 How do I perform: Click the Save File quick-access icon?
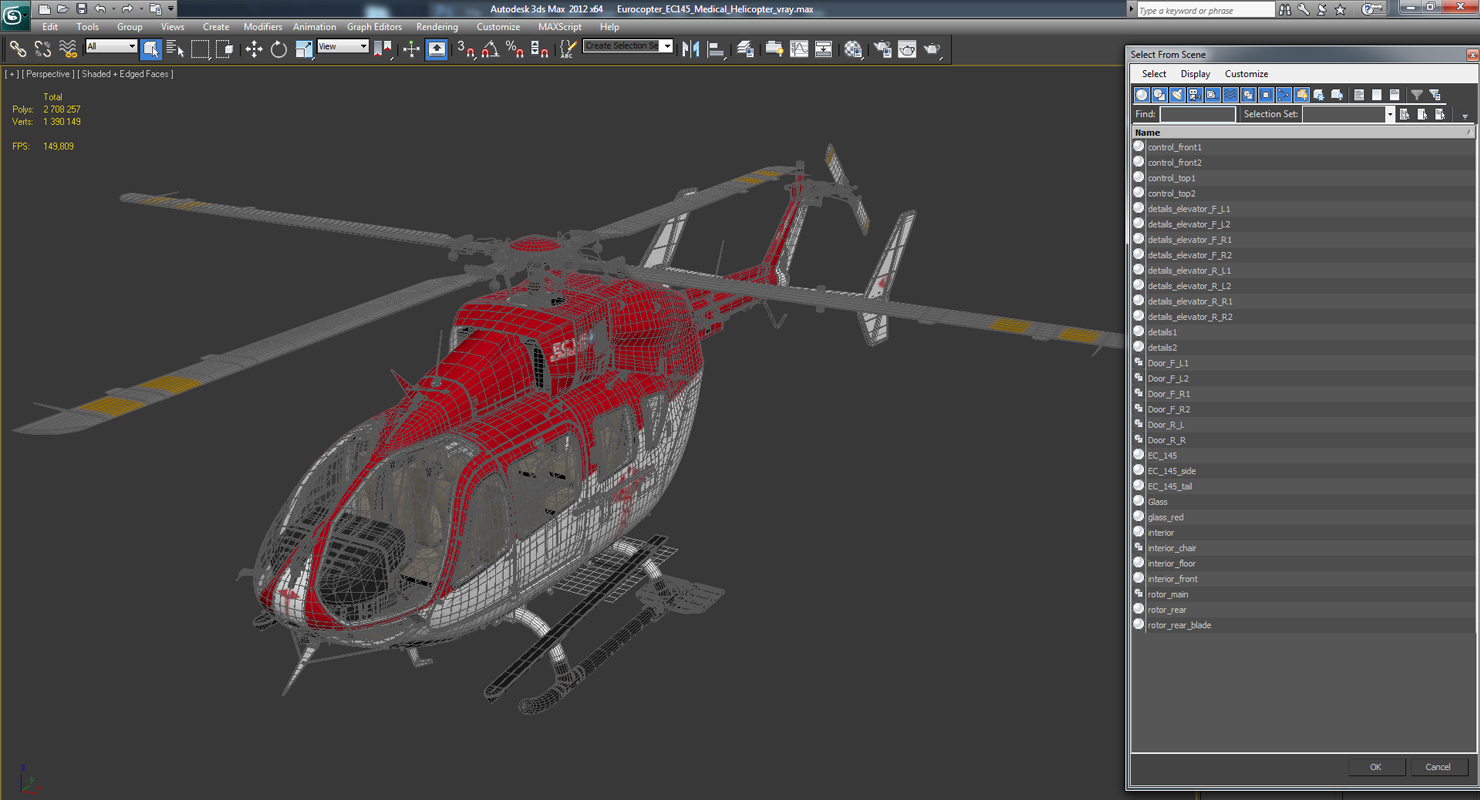(x=81, y=9)
